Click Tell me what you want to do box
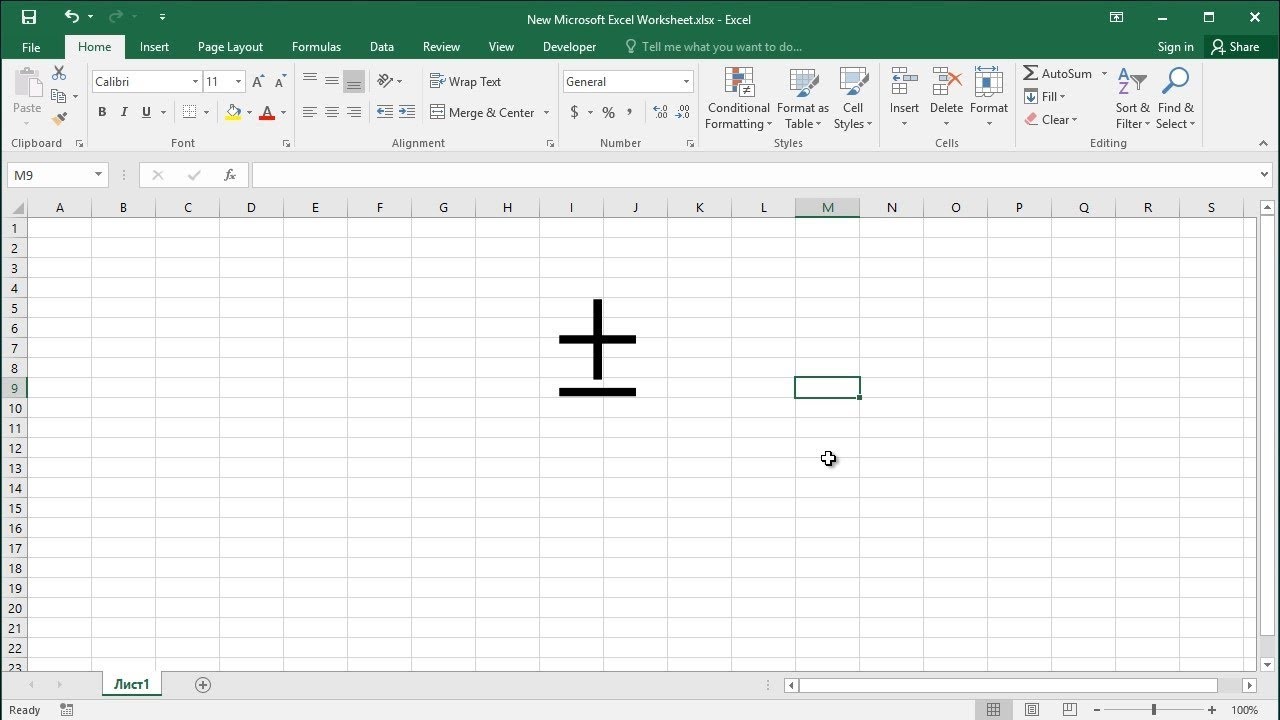Viewport: 1280px width, 720px height. point(714,47)
